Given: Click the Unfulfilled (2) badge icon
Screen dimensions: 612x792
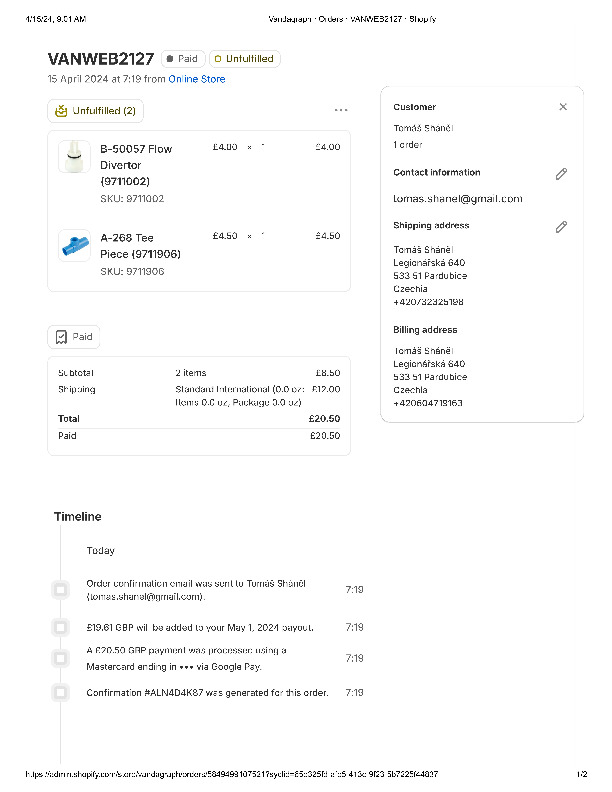Looking at the screenshot, I should [x=62, y=111].
